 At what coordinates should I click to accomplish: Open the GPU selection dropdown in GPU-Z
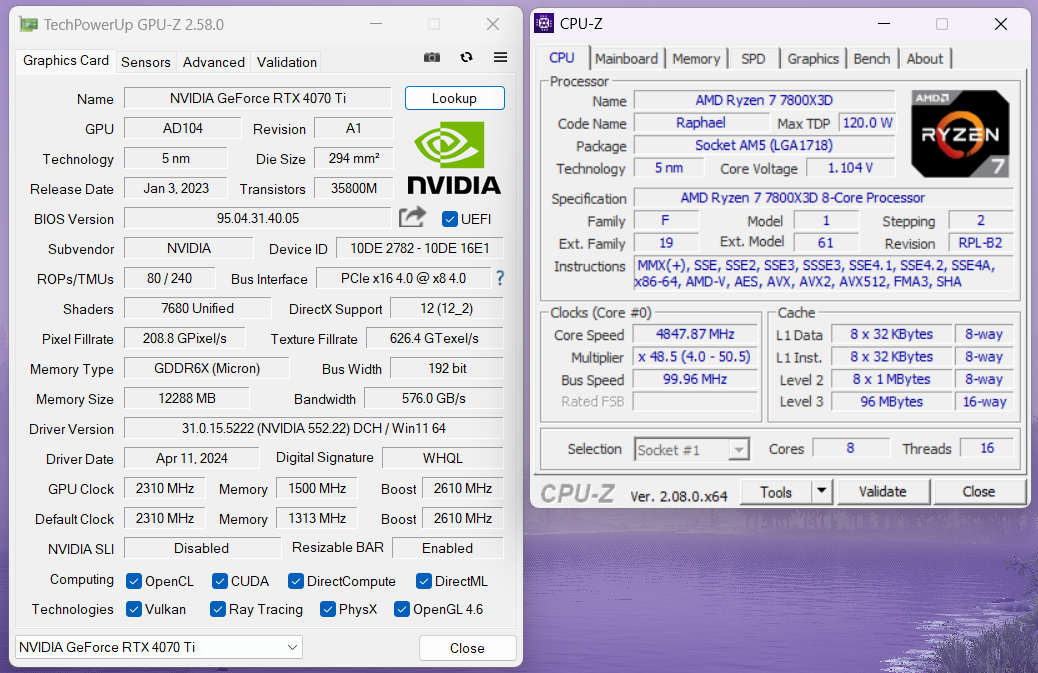(159, 647)
